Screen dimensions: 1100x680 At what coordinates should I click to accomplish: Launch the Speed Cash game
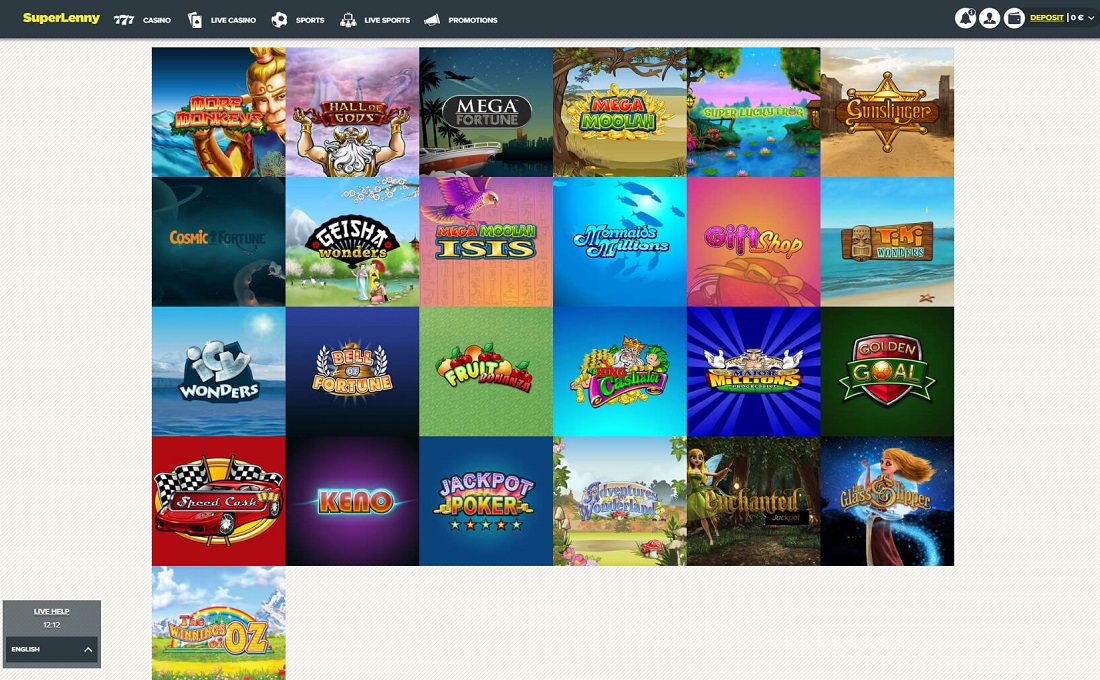click(219, 501)
